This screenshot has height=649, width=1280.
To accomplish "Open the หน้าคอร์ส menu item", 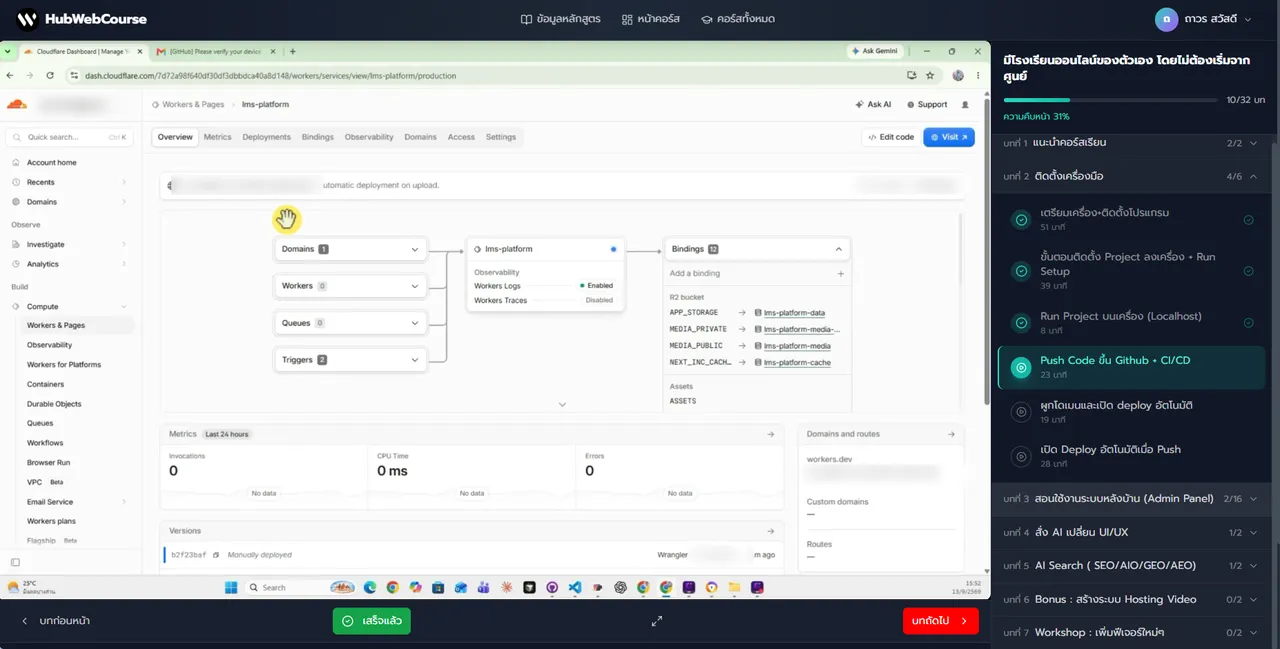I will point(650,19).
